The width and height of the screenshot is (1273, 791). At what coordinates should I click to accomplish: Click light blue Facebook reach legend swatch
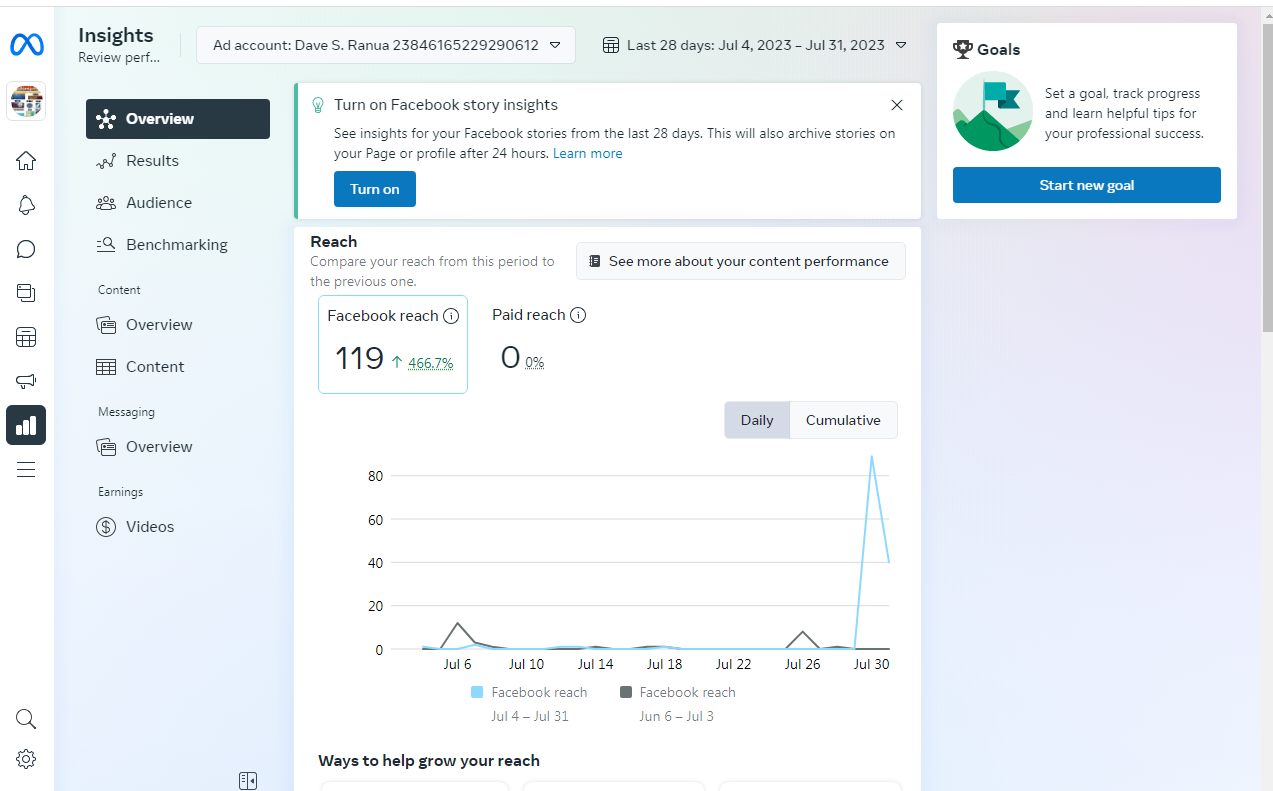(477, 692)
